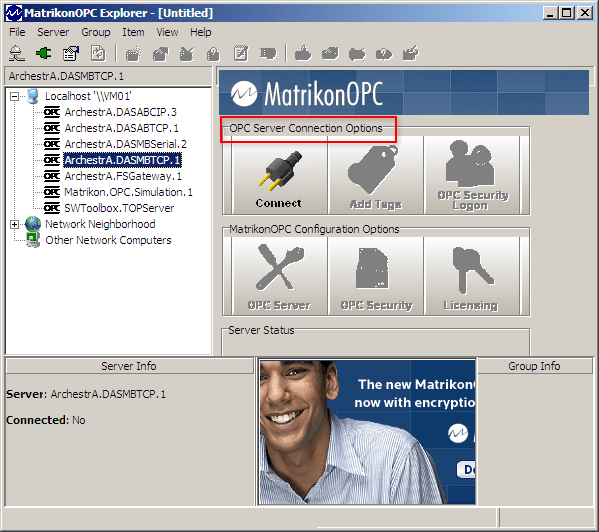This screenshot has height=532, width=599.
Task: Click the large Connect plug button
Action: [x=279, y=175]
